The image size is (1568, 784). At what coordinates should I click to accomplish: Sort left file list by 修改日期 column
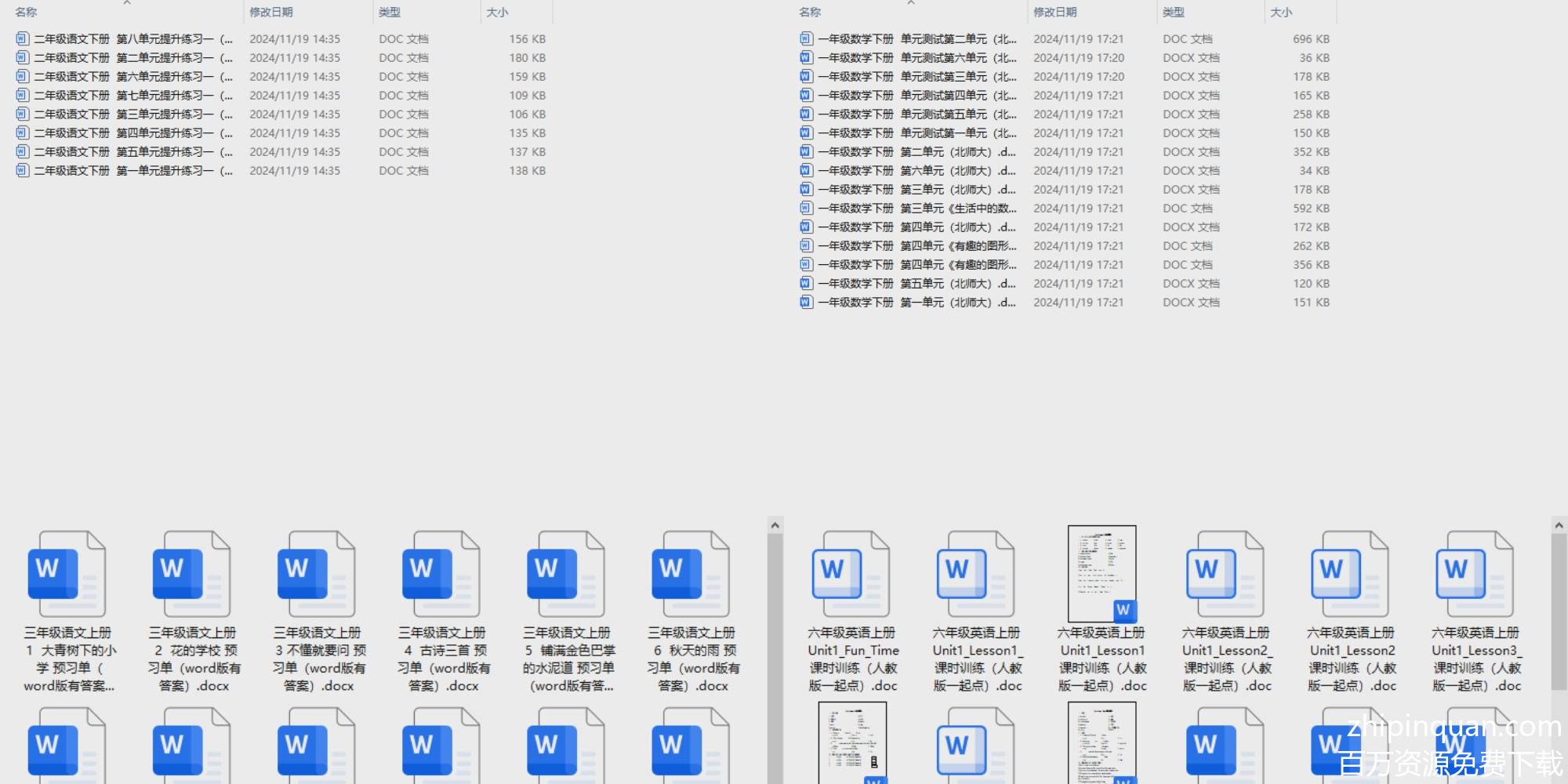click(x=271, y=13)
